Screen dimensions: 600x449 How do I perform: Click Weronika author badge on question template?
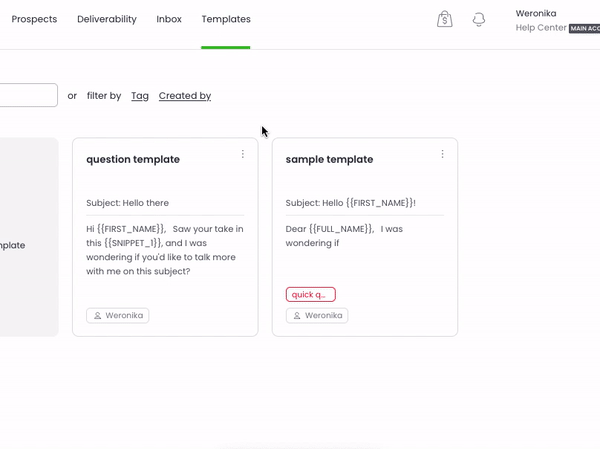tap(118, 315)
